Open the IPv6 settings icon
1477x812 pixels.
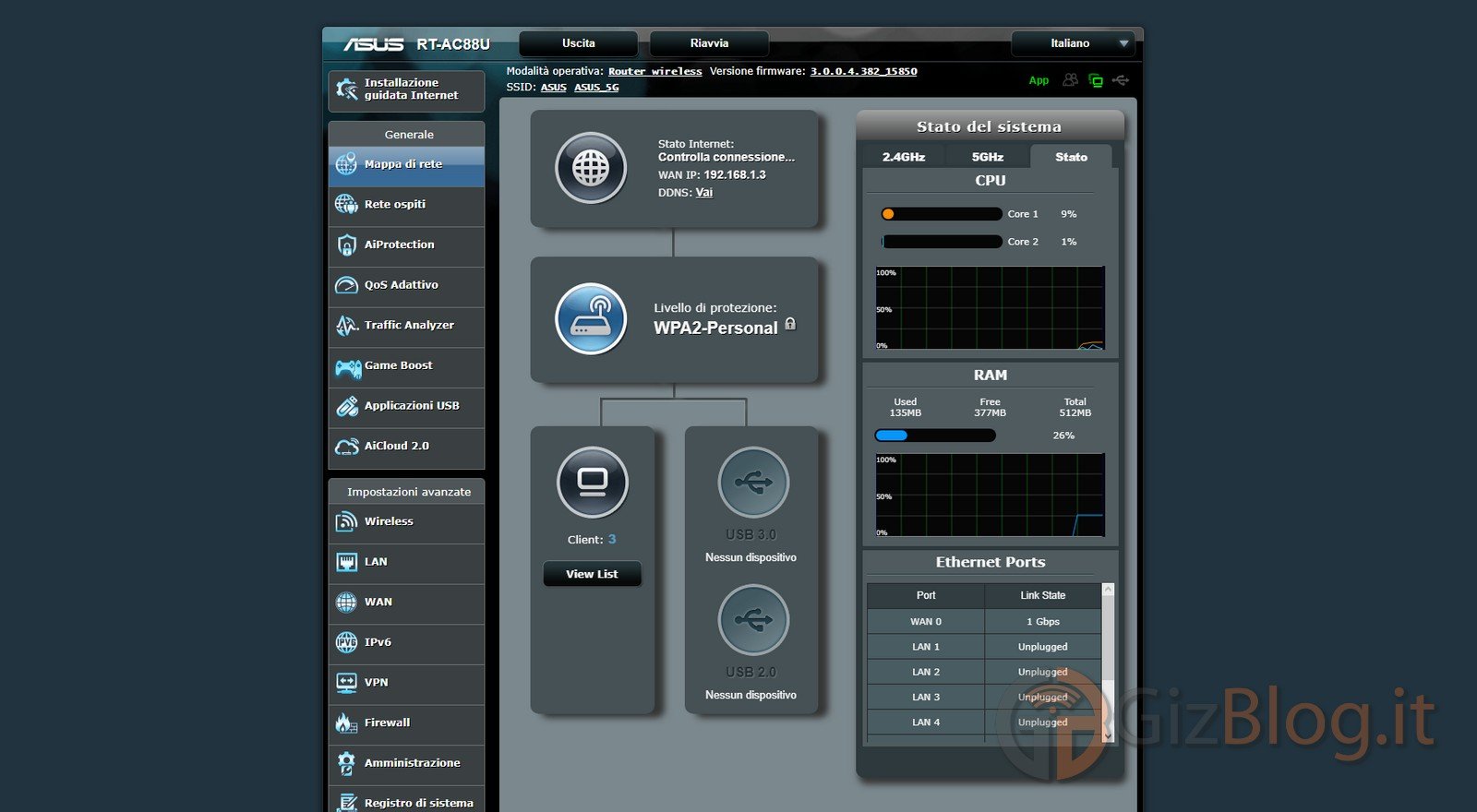tap(346, 642)
